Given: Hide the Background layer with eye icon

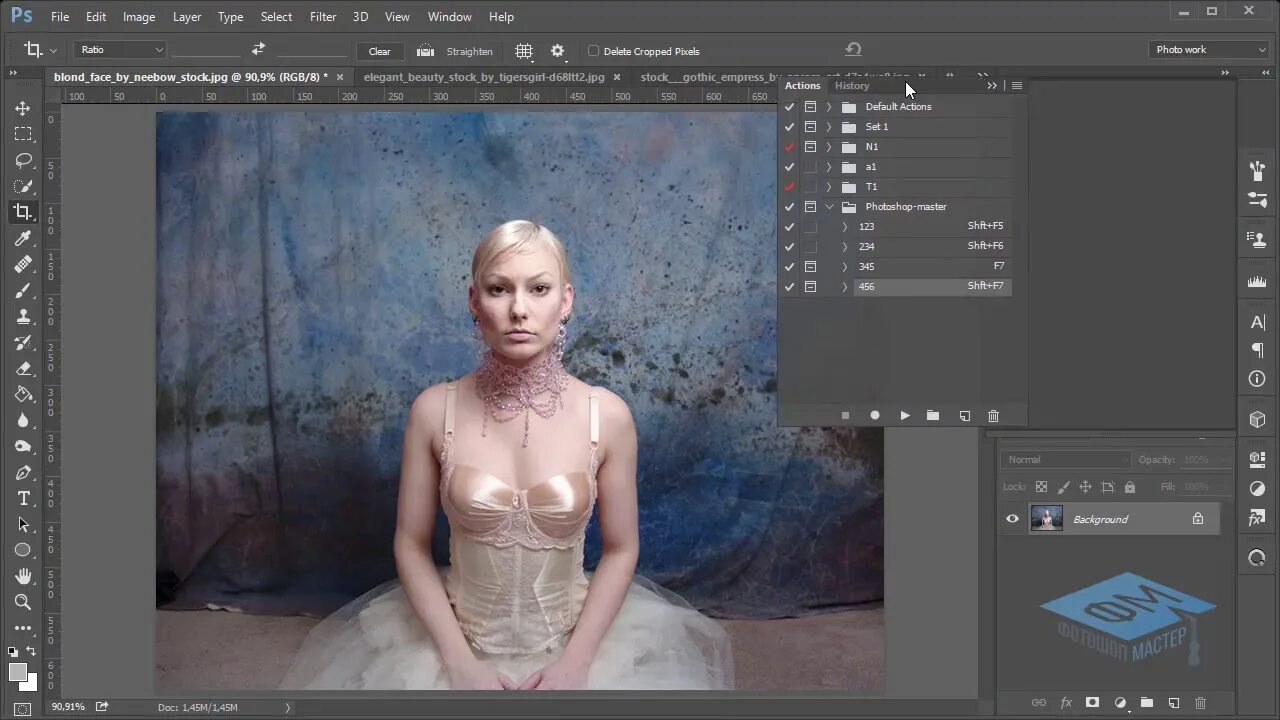Looking at the screenshot, I should 1012,519.
